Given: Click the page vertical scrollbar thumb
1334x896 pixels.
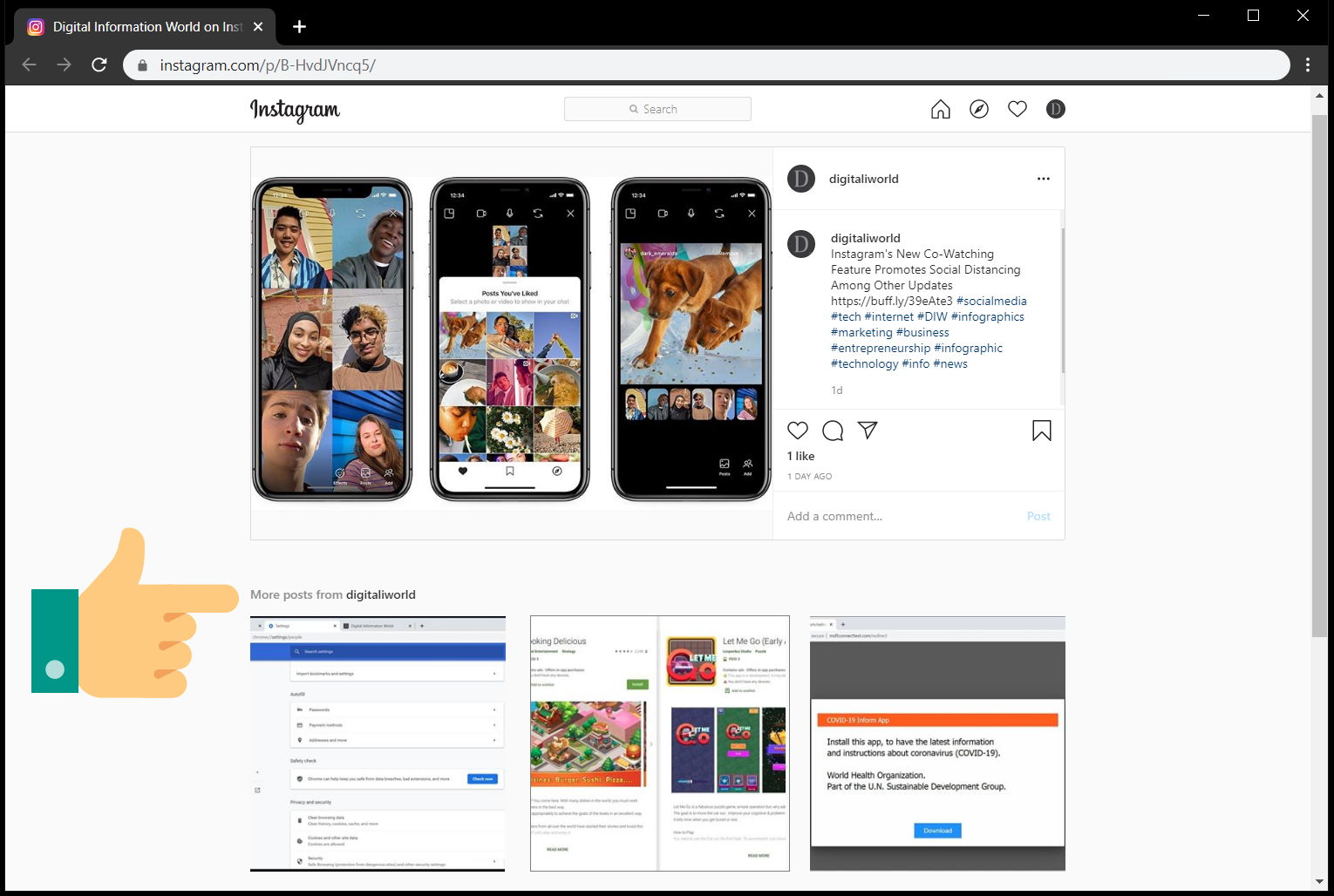Looking at the screenshot, I should (x=1320, y=375).
